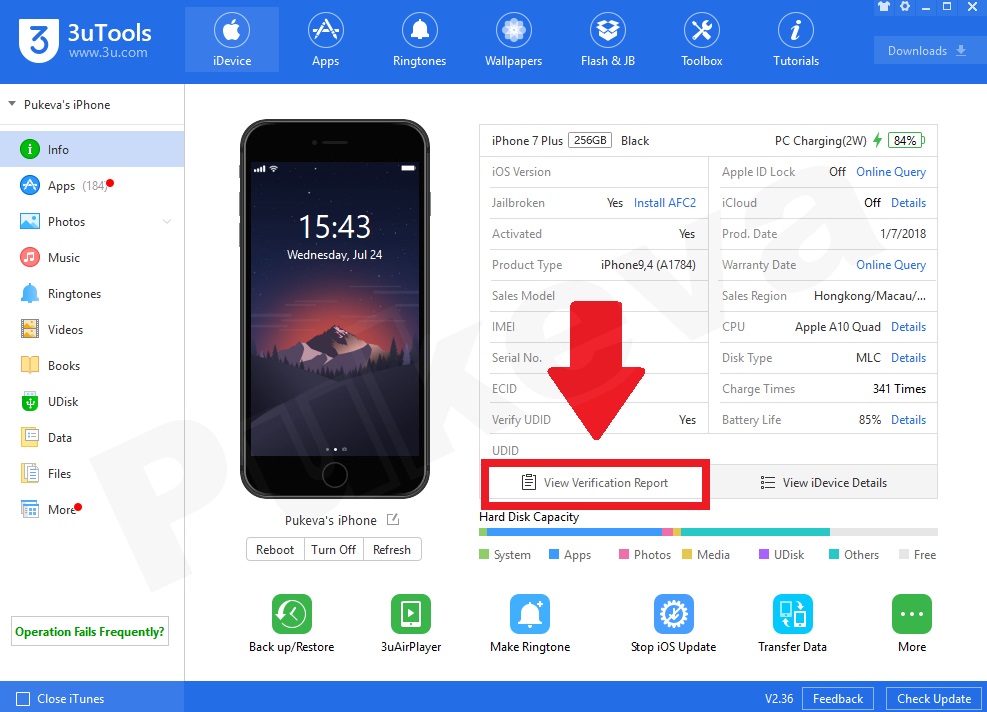Edit device name pencil icon
This screenshot has height=712, width=987.
point(393,519)
